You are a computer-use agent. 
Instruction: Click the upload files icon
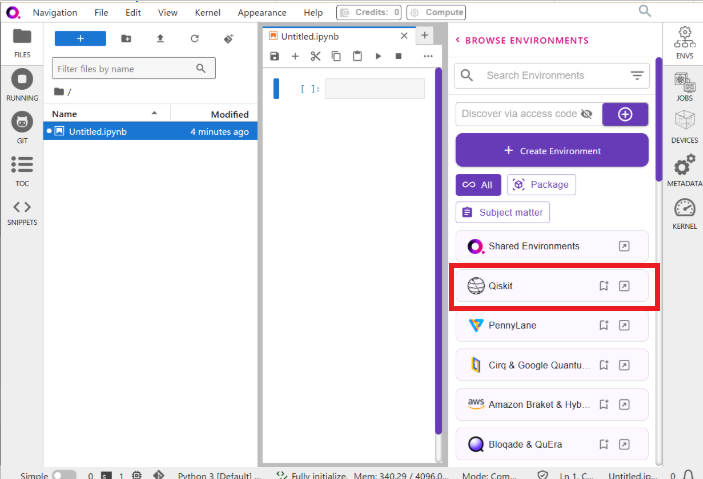click(160, 39)
